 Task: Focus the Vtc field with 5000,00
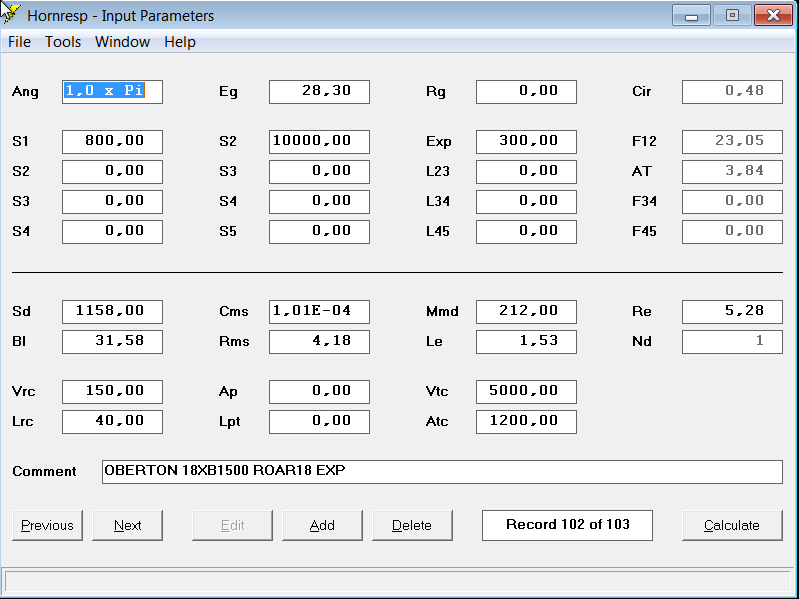[x=526, y=392]
